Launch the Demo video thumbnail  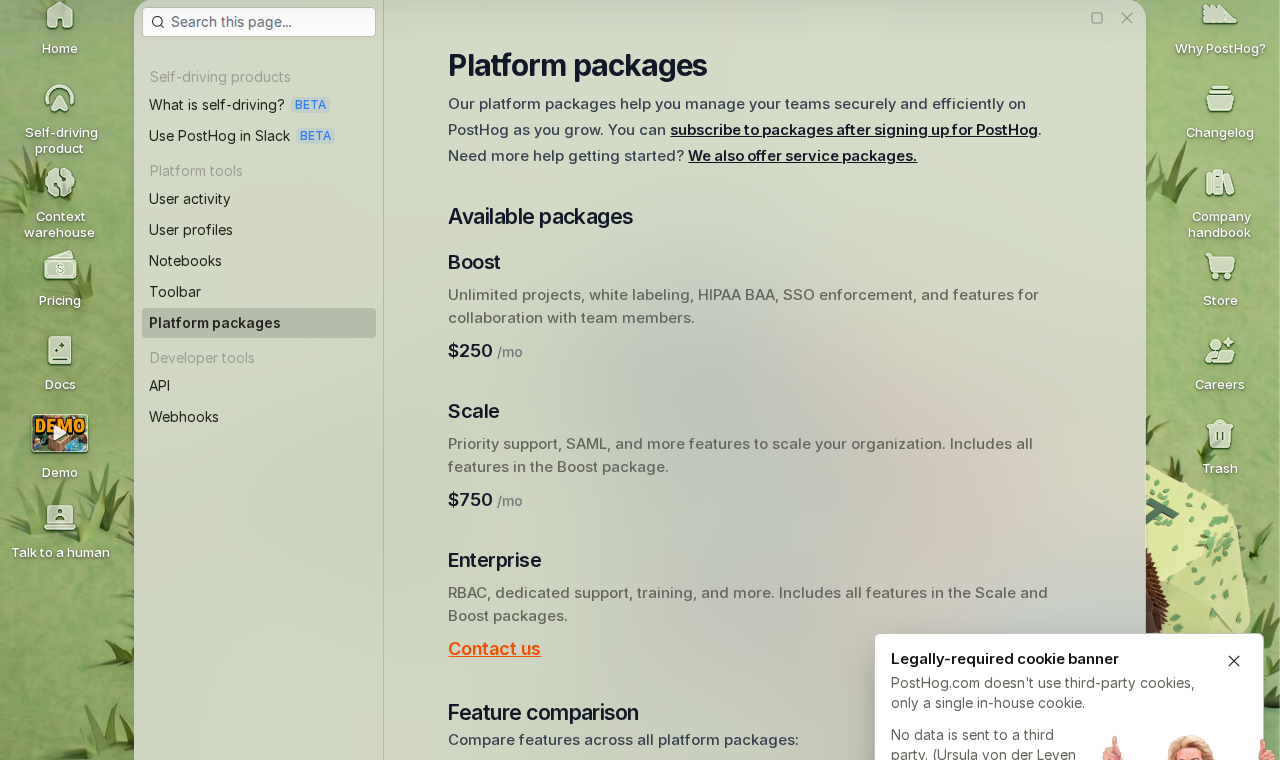(60, 434)
